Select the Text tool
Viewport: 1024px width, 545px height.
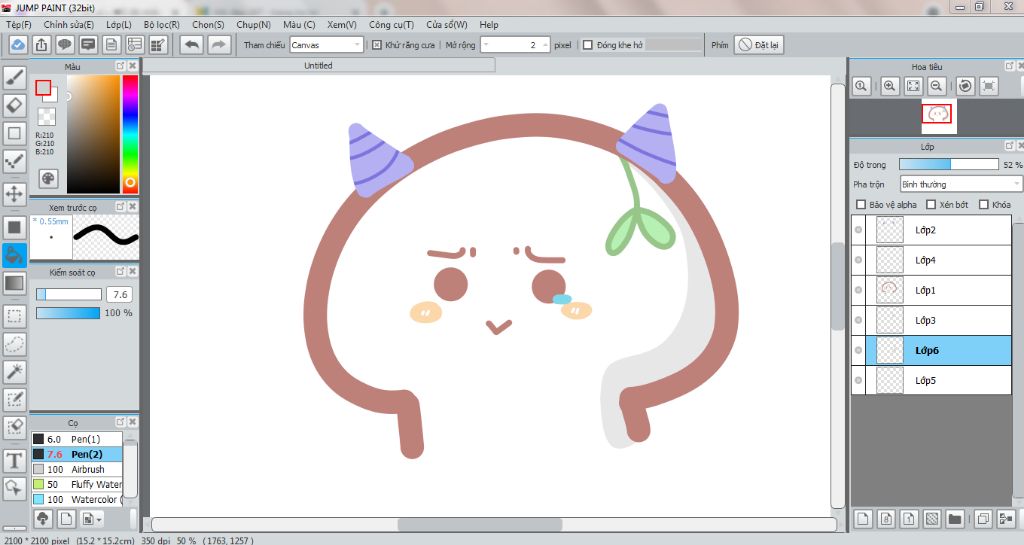pos(14,461)
